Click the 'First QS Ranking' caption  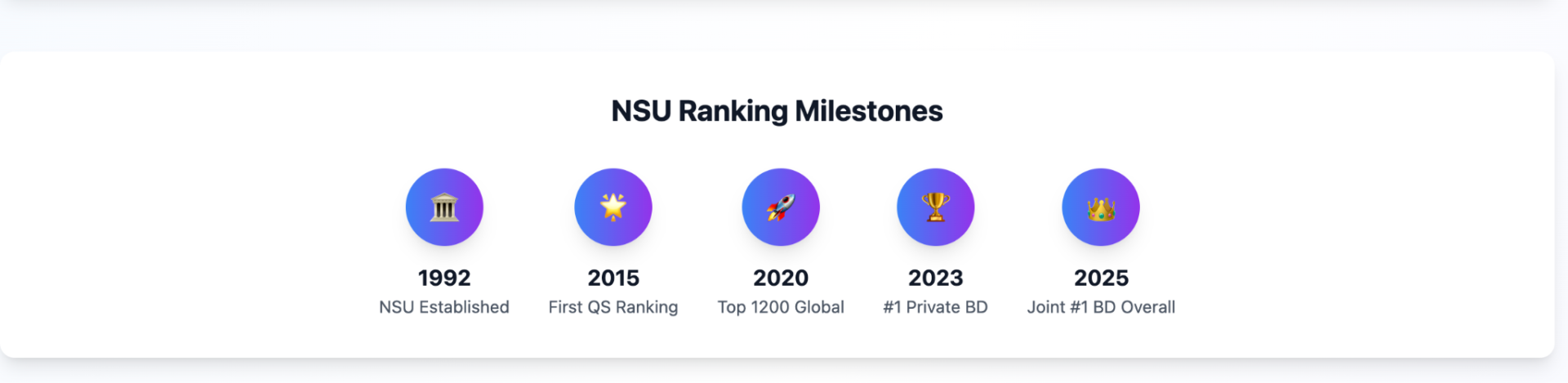[x=613, y=307]
